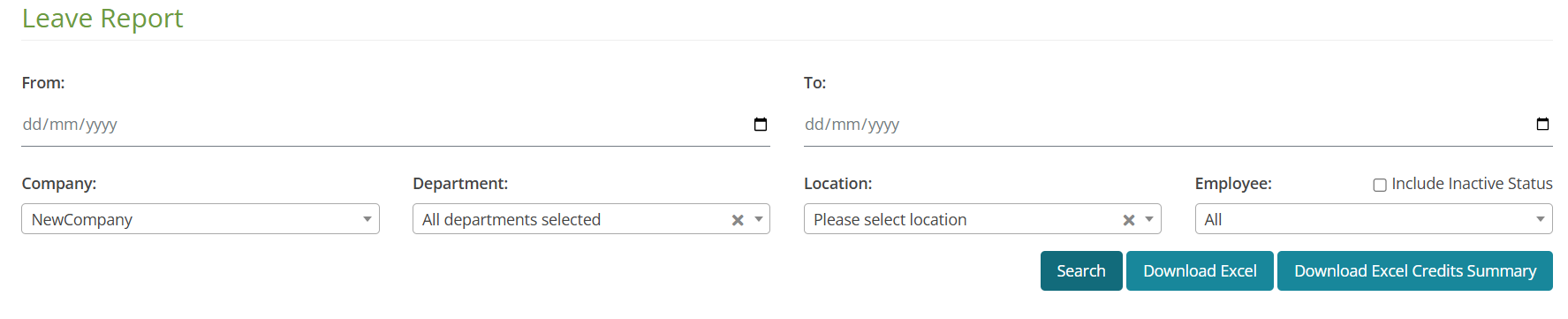Enable the Include Inactive Status checkbox

point(1380,185)
